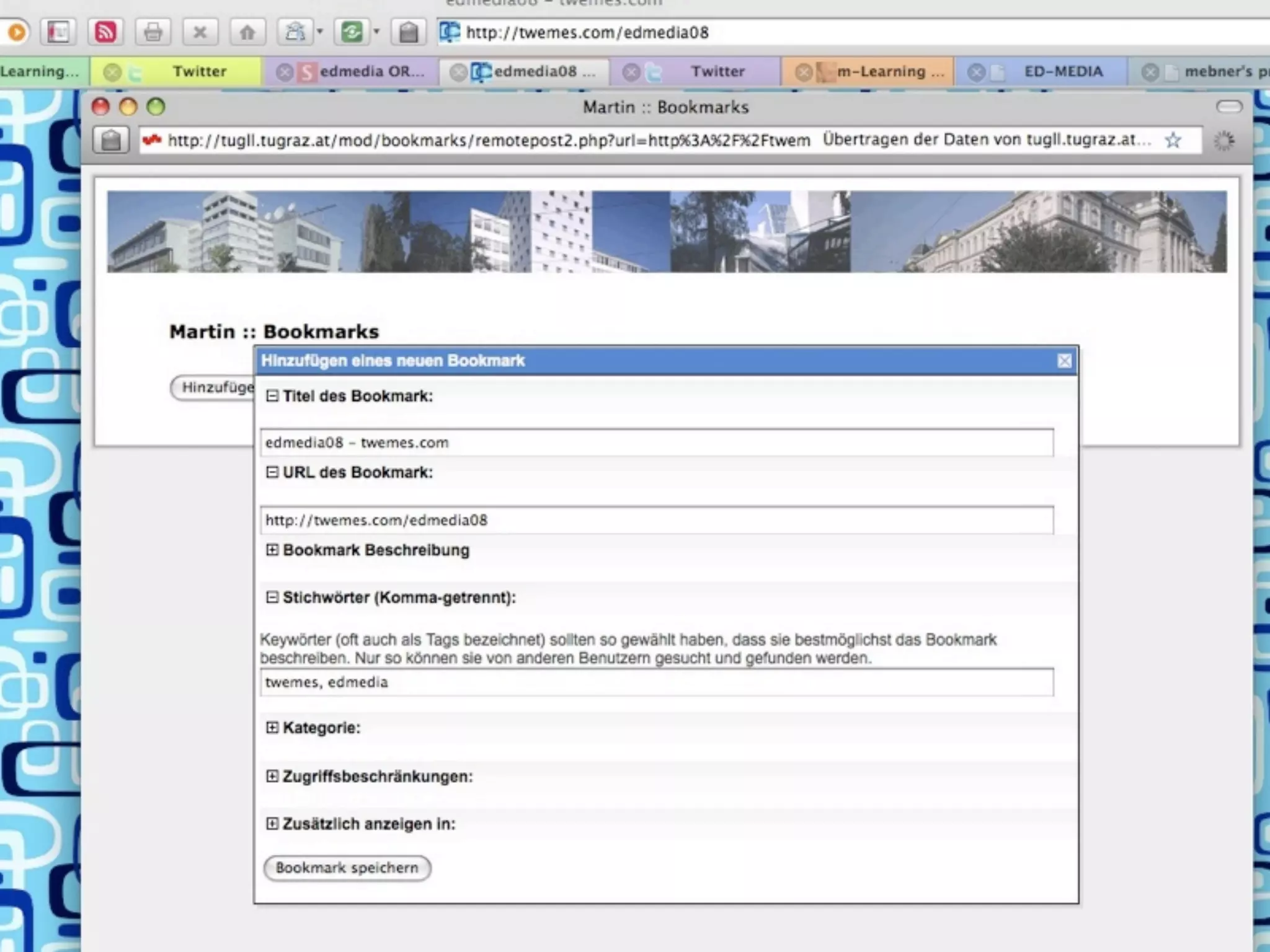
Task: Expand the Kategorie section
Action: [x=272, y=728]
